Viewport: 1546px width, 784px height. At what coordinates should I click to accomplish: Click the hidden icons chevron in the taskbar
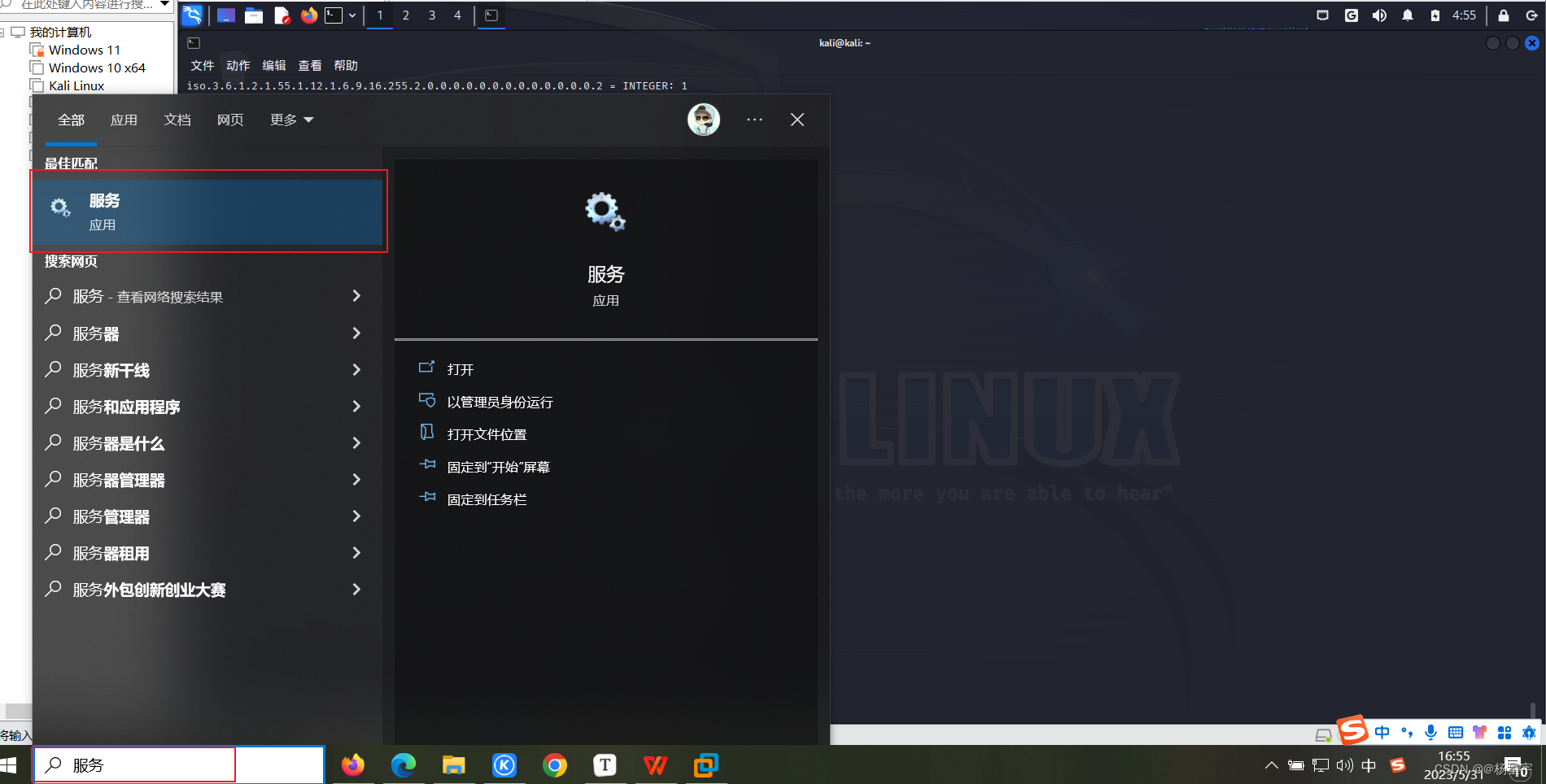pos(1271,764)
